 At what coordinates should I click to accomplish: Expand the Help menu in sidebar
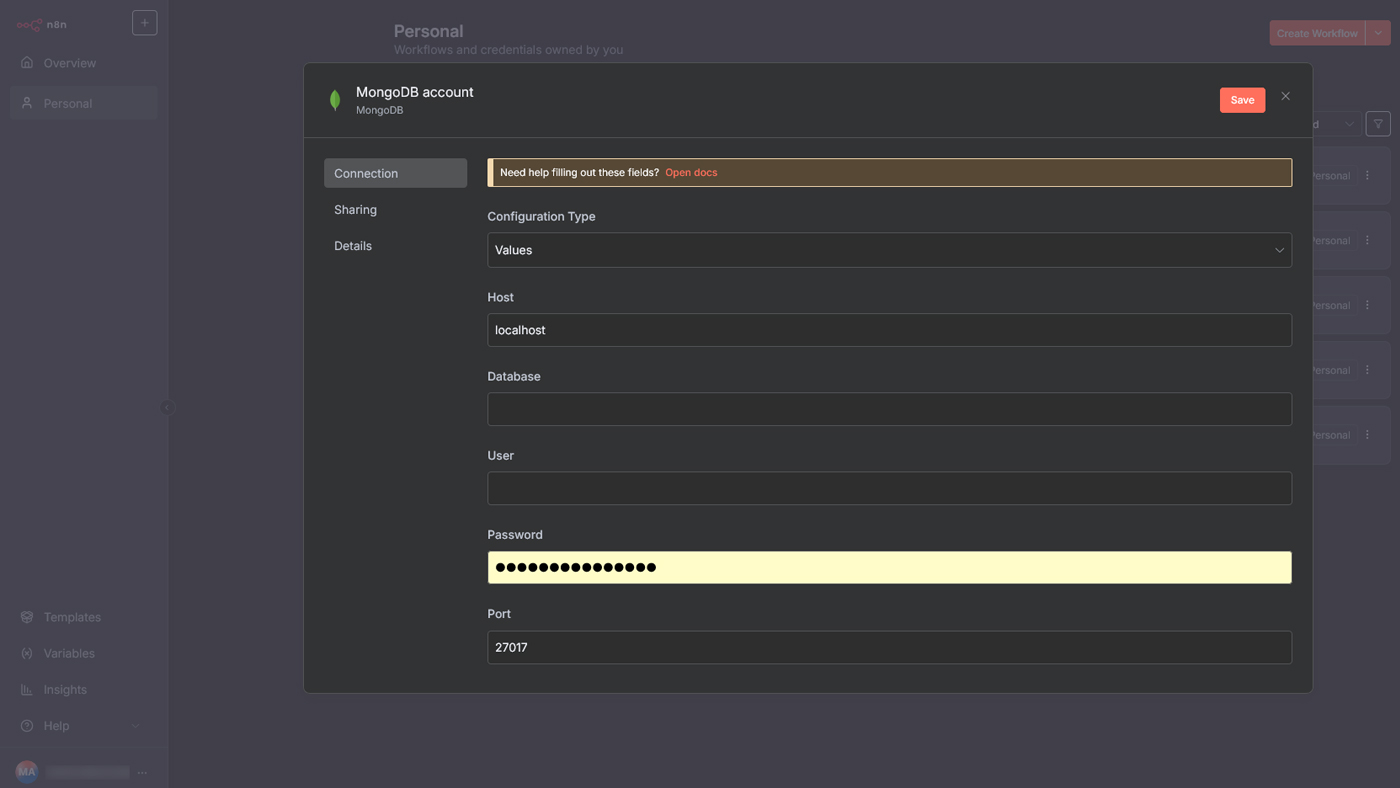tap(134, 726)
